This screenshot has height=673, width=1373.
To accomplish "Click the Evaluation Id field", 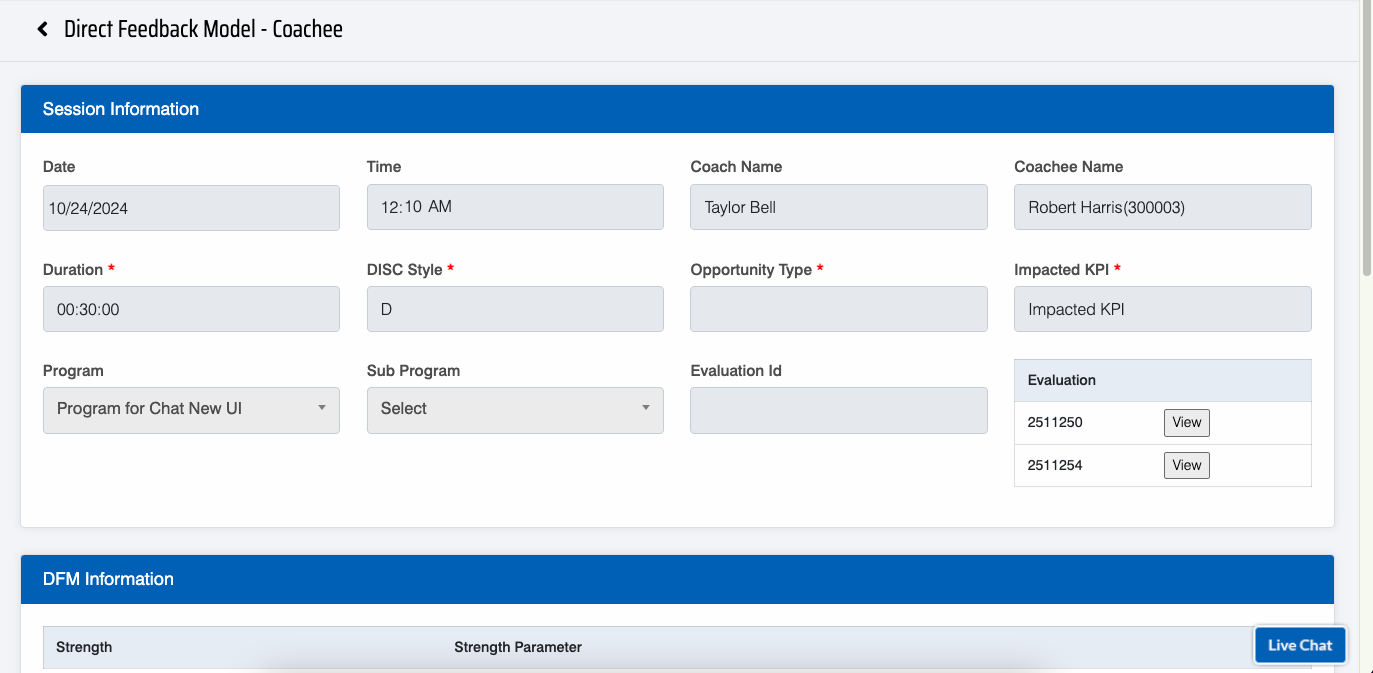I will tap(838, 411).
